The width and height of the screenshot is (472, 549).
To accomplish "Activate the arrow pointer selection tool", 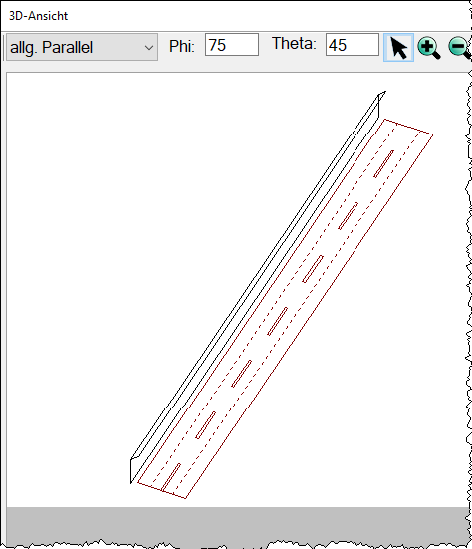I will coord(398,48).
